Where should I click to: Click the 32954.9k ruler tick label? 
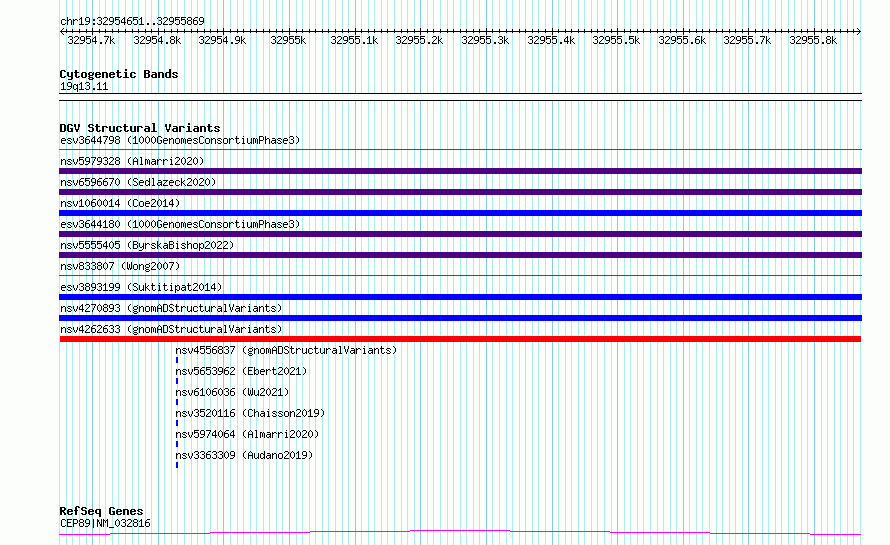(x=222, y=40)
